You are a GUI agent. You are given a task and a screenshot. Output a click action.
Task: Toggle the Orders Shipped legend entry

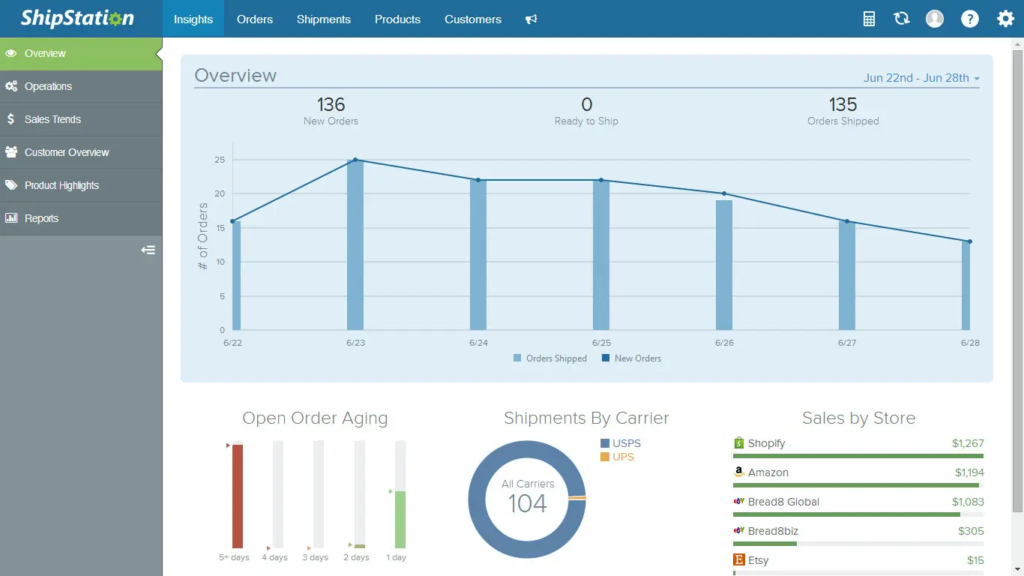(x=548, y=358)
